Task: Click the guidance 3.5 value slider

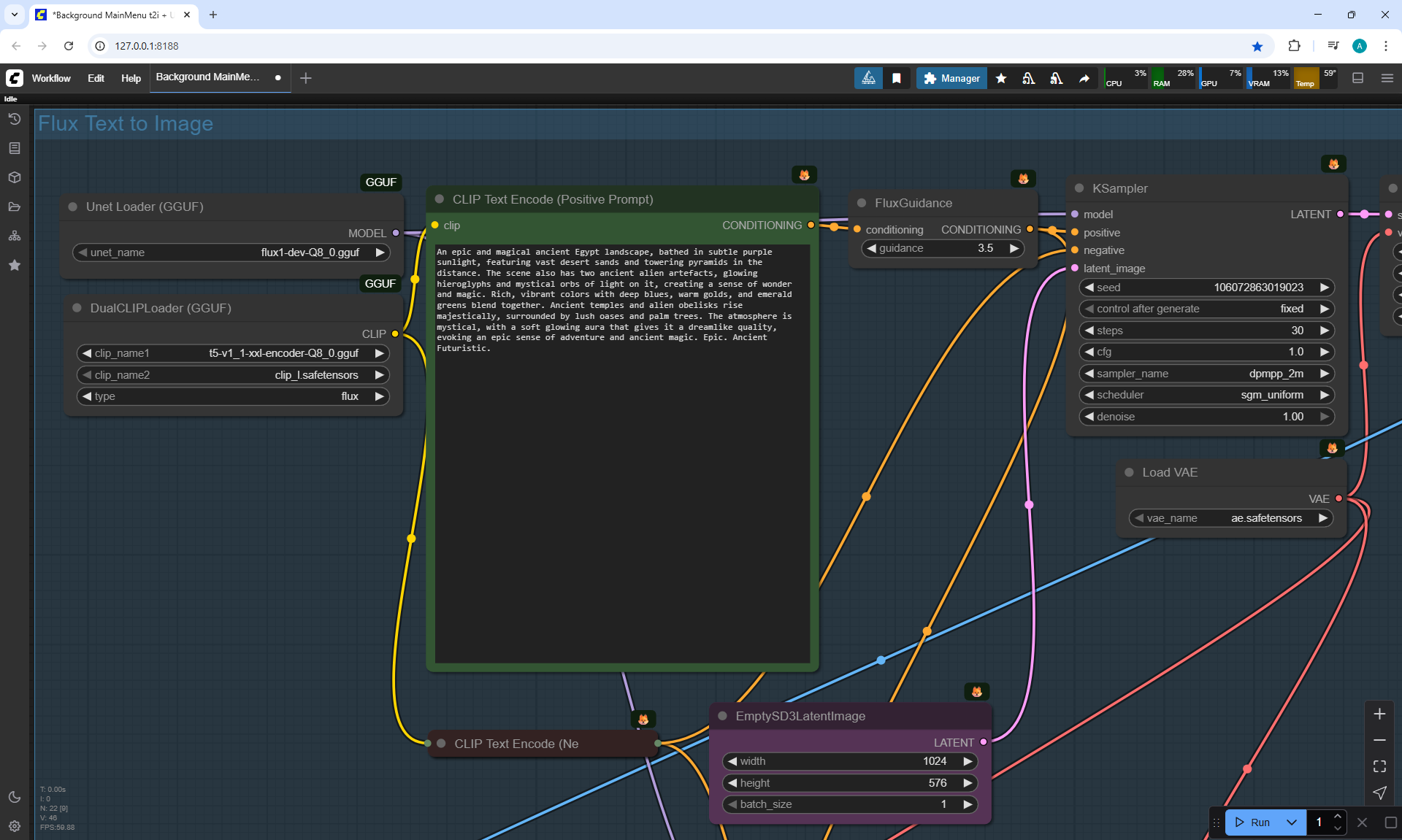Action: point(943,248)
